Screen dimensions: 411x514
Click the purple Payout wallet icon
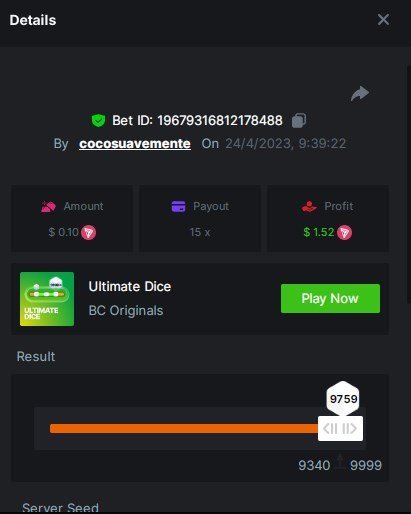[178, 206]
